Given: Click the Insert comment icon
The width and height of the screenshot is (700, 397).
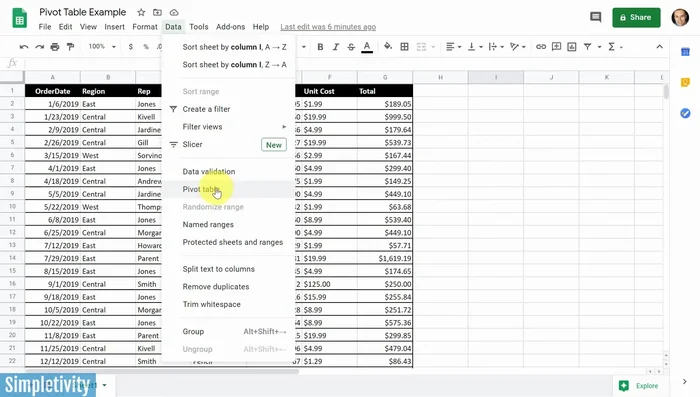Looking at the screenshot, I should [x=556, y=46].
